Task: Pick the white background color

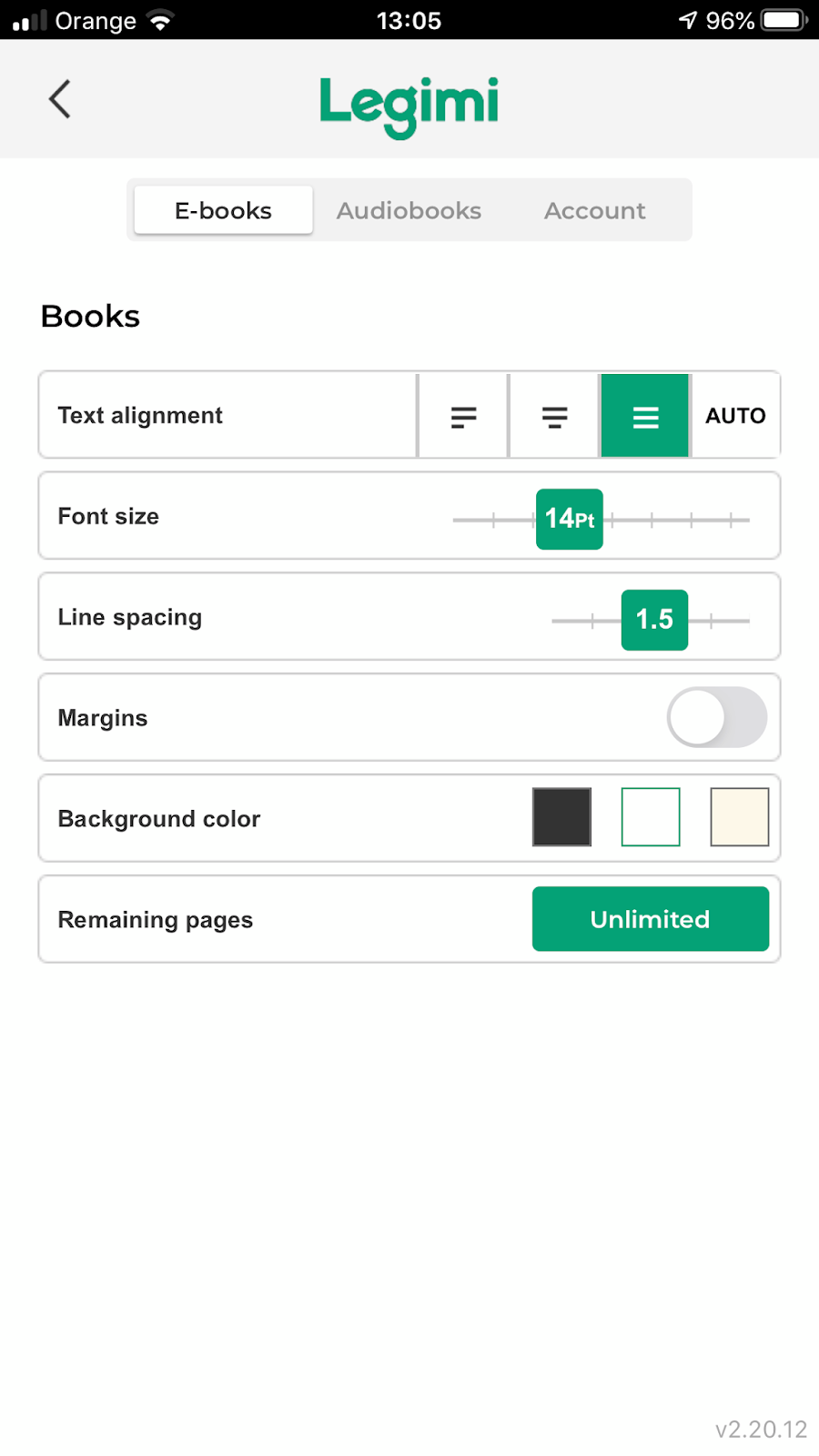Action: [x=651, y=817]
